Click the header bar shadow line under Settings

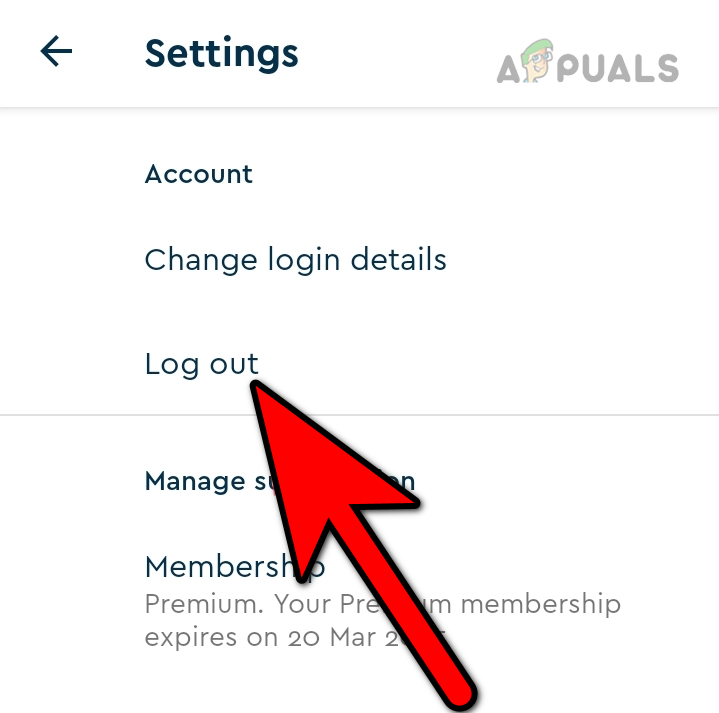360,108
